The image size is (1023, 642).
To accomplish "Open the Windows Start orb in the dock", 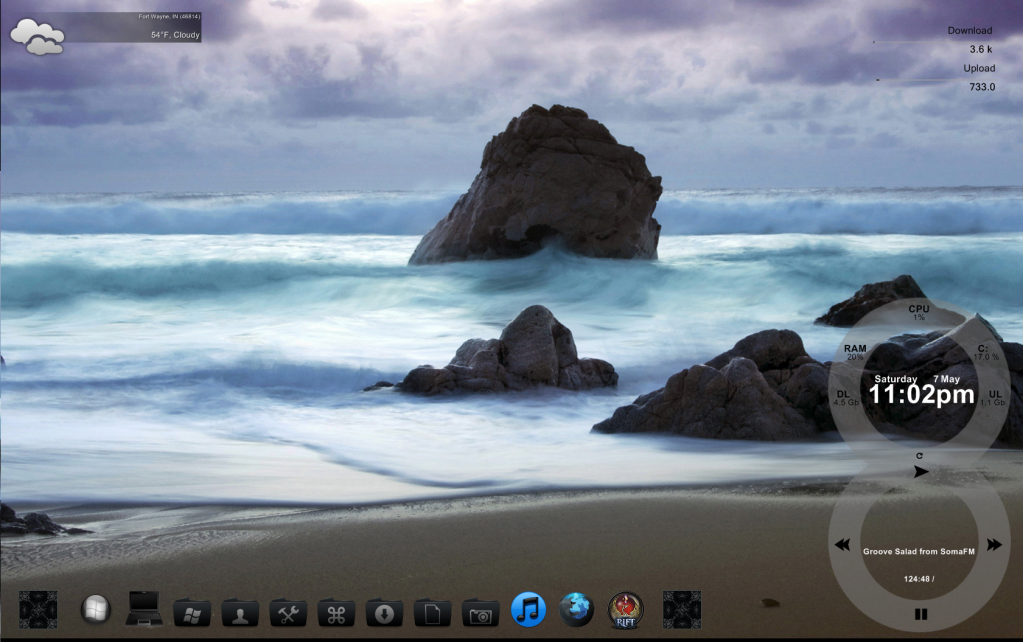I will 97,608.
